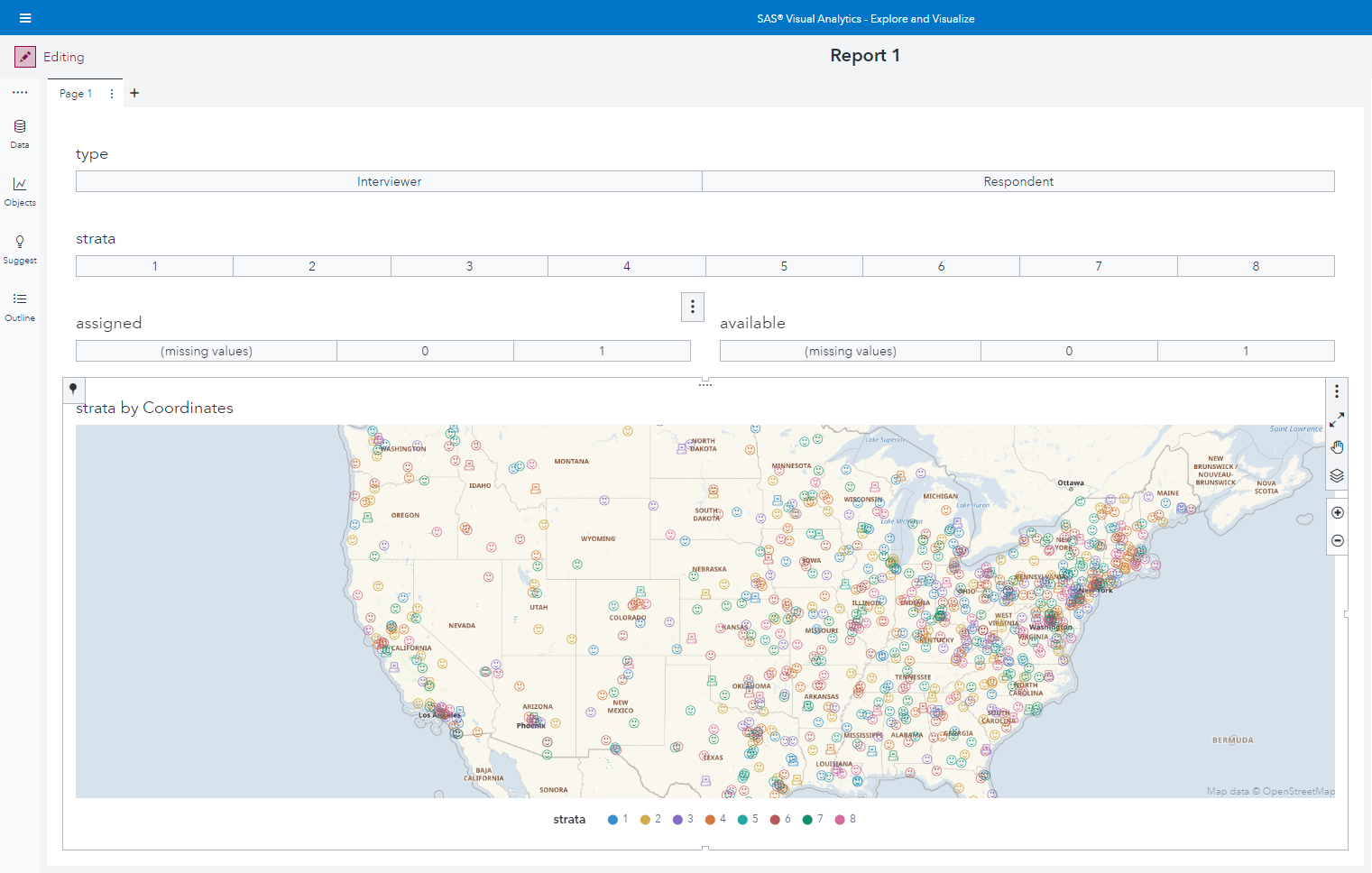Viewport: 1372px width, 873px height.
Task: Select strata value 4 in the filter bar
Action: click(626, 265)
